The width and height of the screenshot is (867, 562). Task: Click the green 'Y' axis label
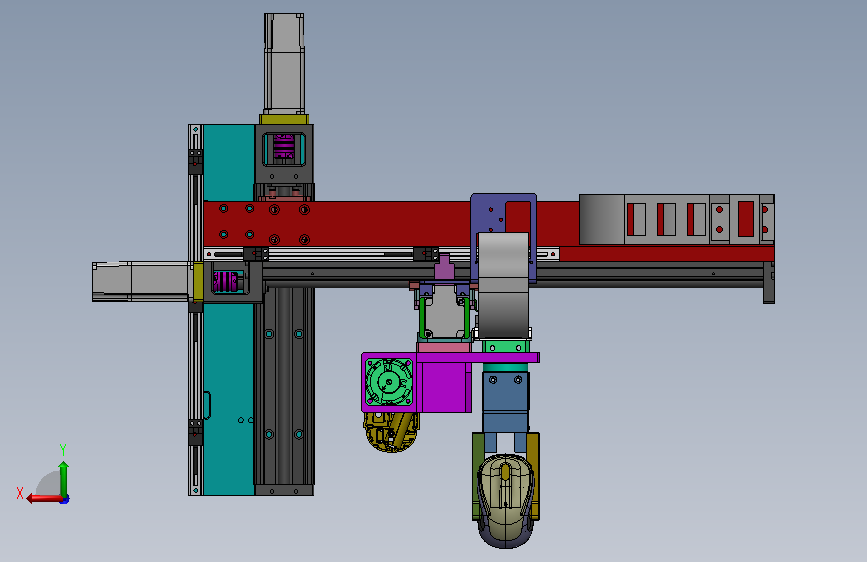tap(63, 449)
